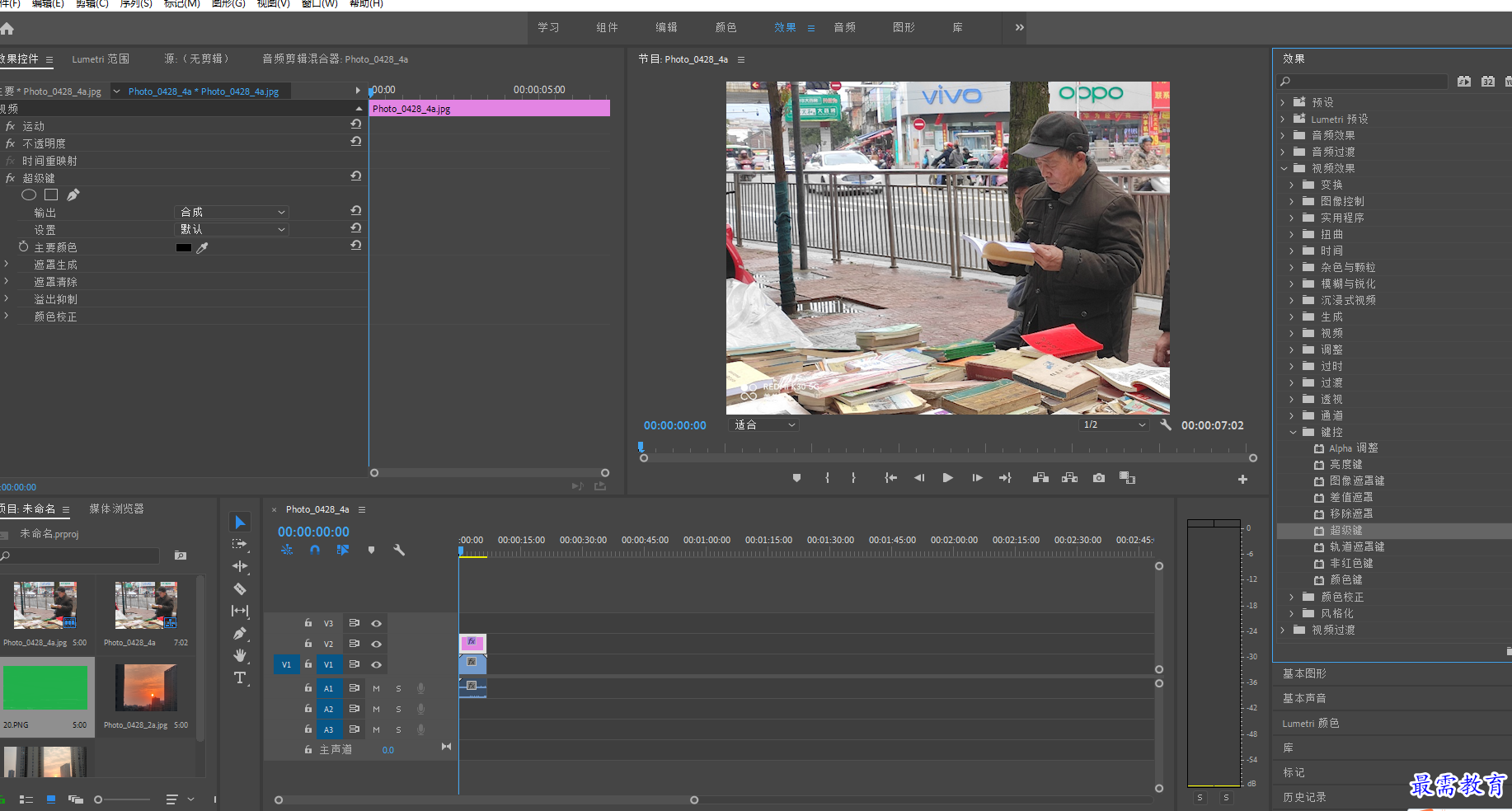Expand the 颜色校正 effects folder
1512x811 pixels.
[x=1292, y=597]
